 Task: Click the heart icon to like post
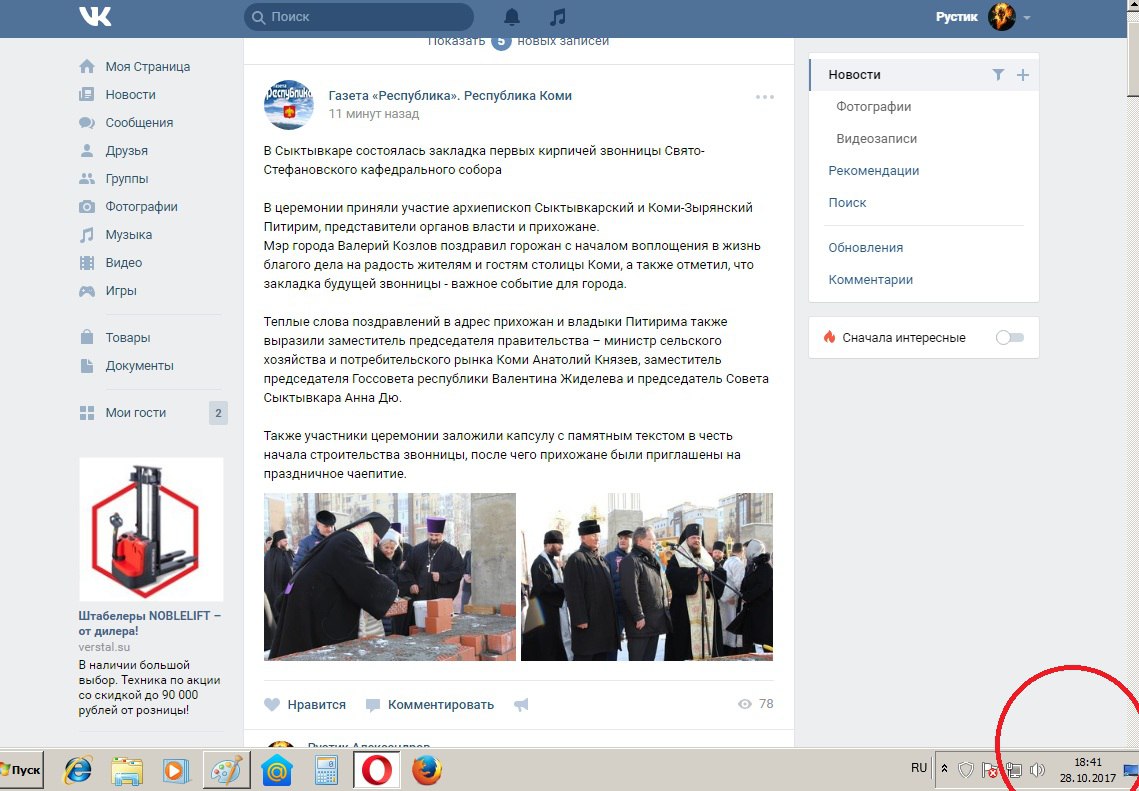tap(272, 705)
